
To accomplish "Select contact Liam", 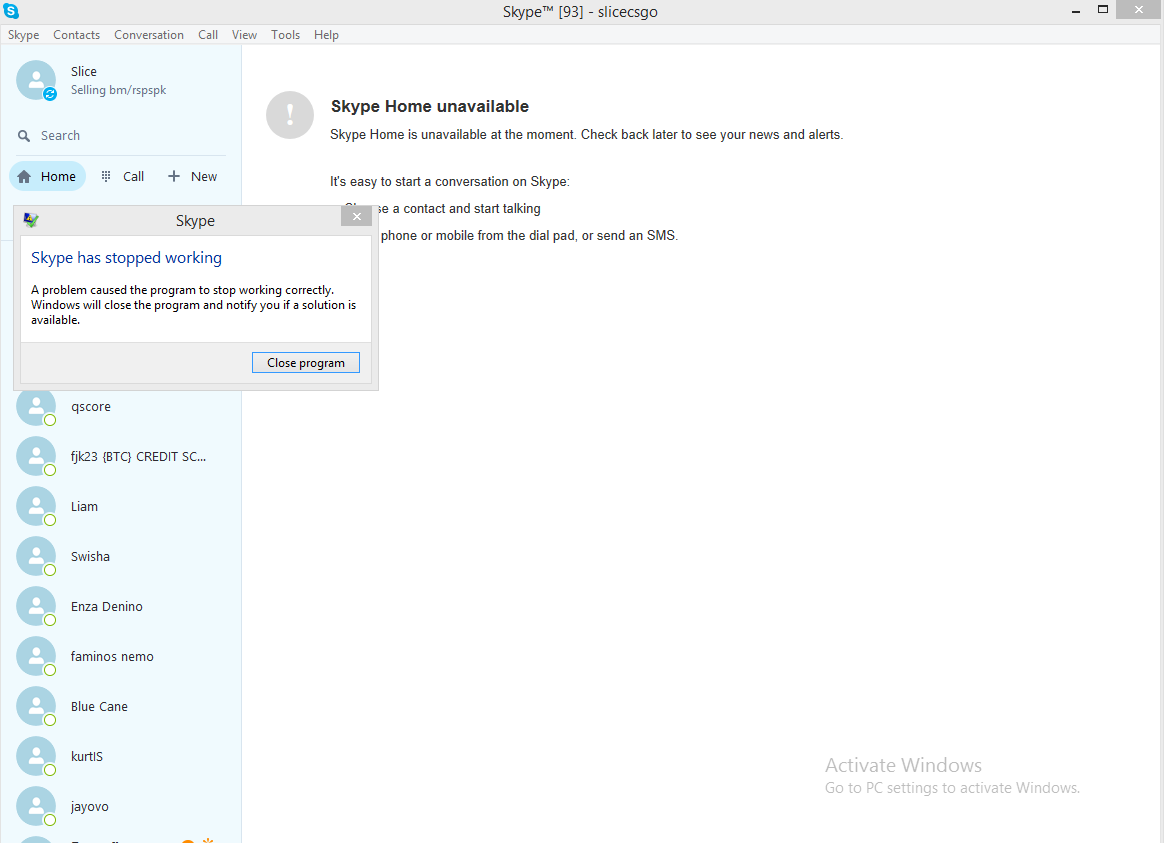I will (x=121, y=506).
